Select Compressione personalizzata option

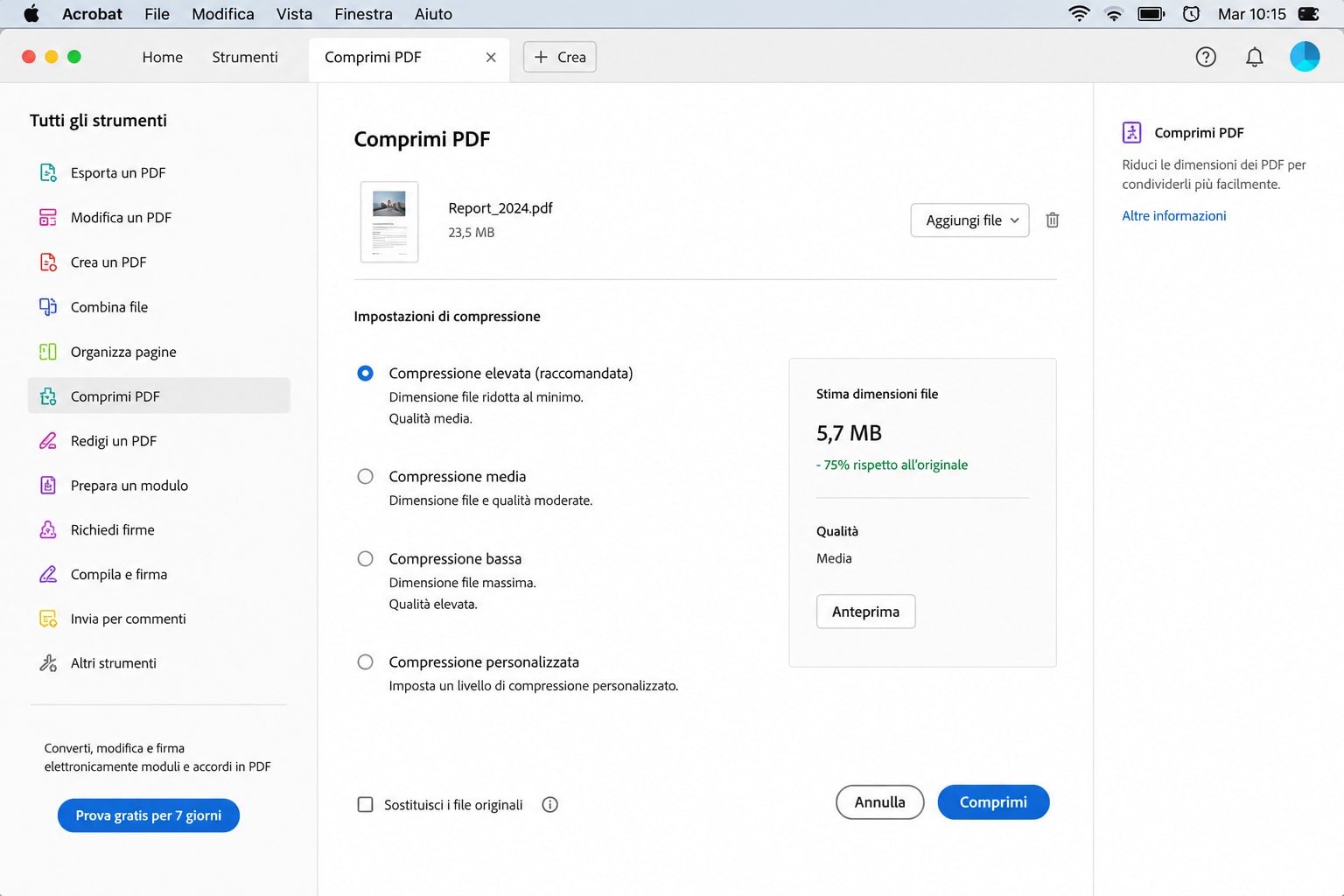click(x=366, y=662)
